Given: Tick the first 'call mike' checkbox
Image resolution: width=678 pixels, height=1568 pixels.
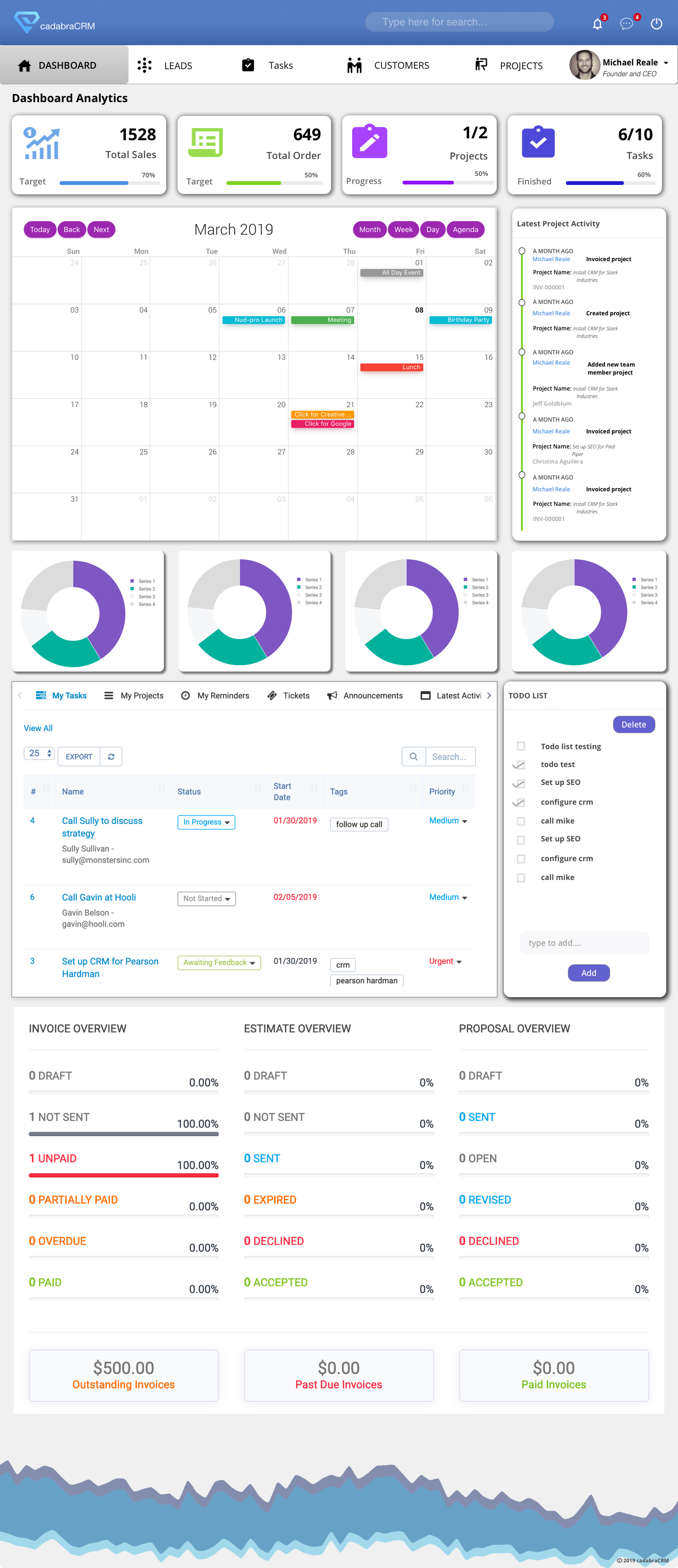Looking at the screenshot, I should tap(521, 821).
